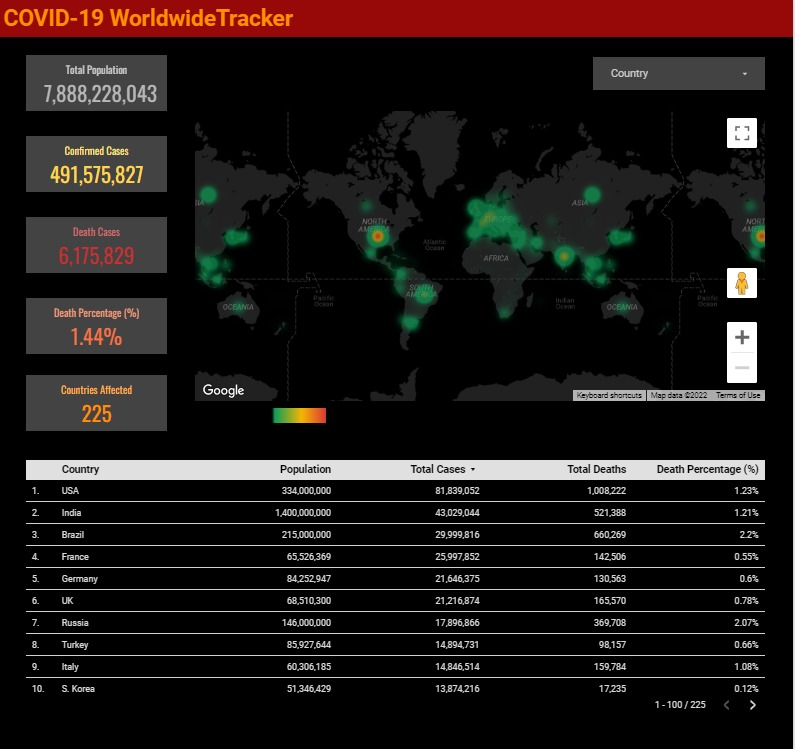
Task: Click Map data ©2022 label
Action: [678, 395]
